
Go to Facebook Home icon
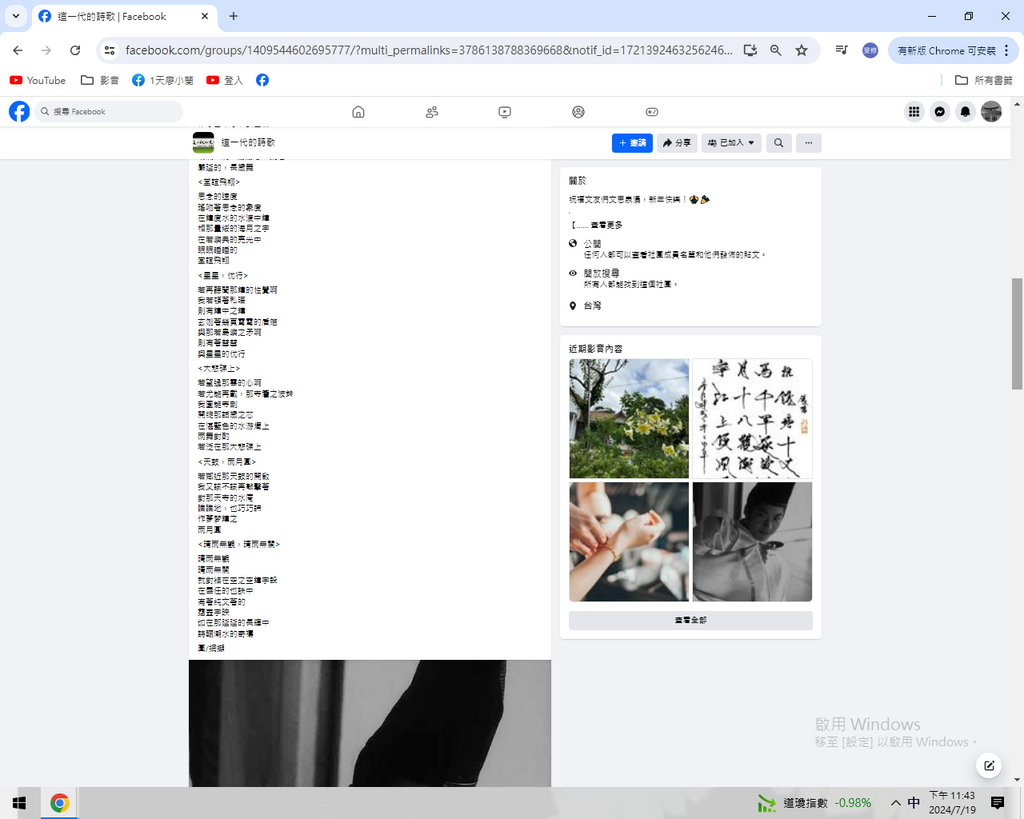358,112
